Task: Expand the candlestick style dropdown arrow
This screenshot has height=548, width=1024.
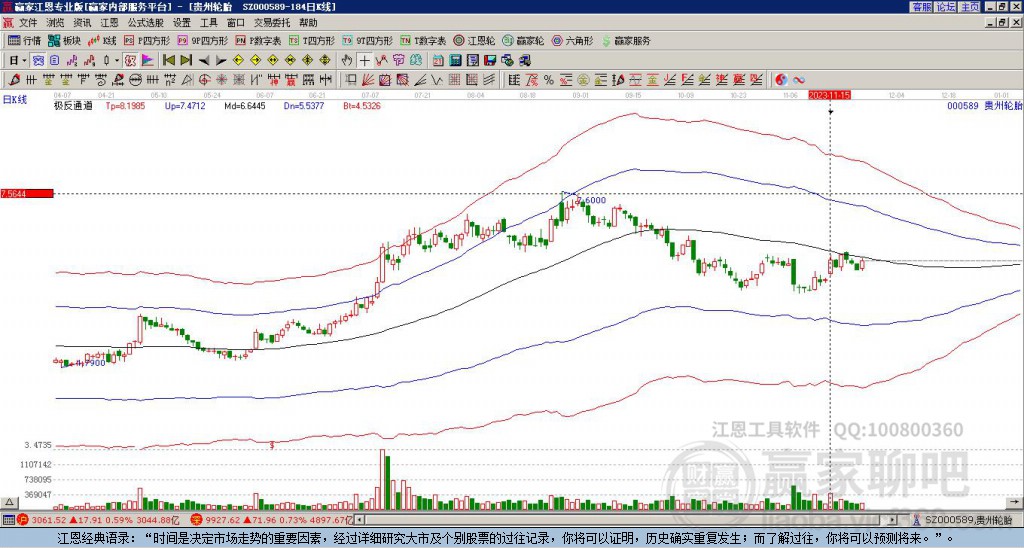Action: pos(117,61)
